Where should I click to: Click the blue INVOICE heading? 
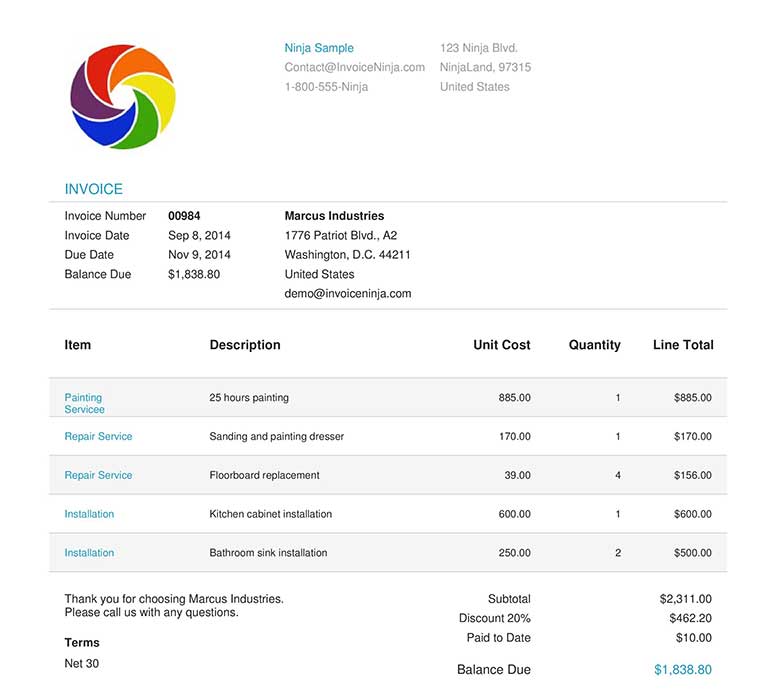(94, 189)
